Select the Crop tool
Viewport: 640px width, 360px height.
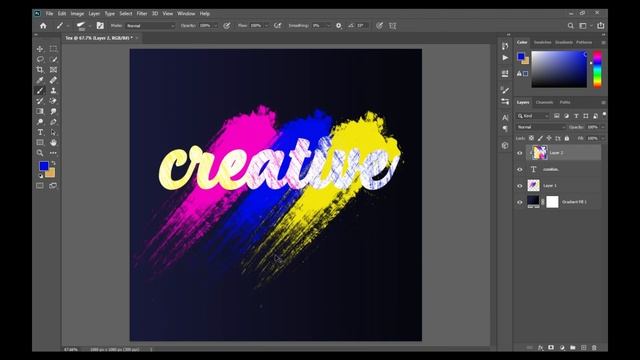click(x=40, y=70)
